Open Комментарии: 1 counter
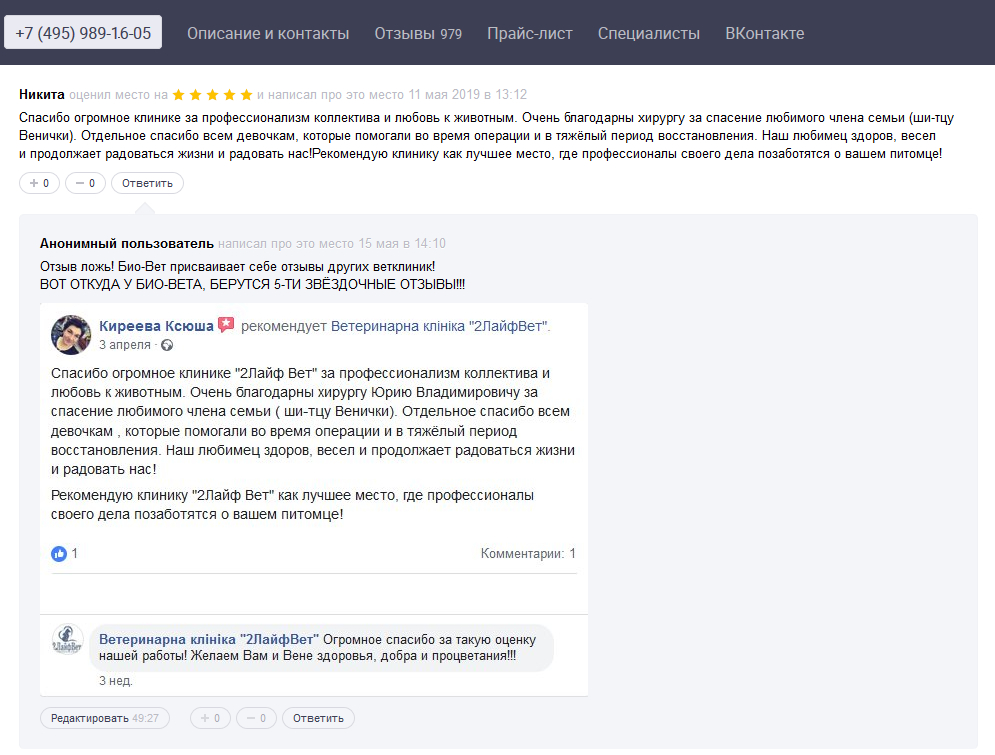The image size is (995, 755). (528, 553)
